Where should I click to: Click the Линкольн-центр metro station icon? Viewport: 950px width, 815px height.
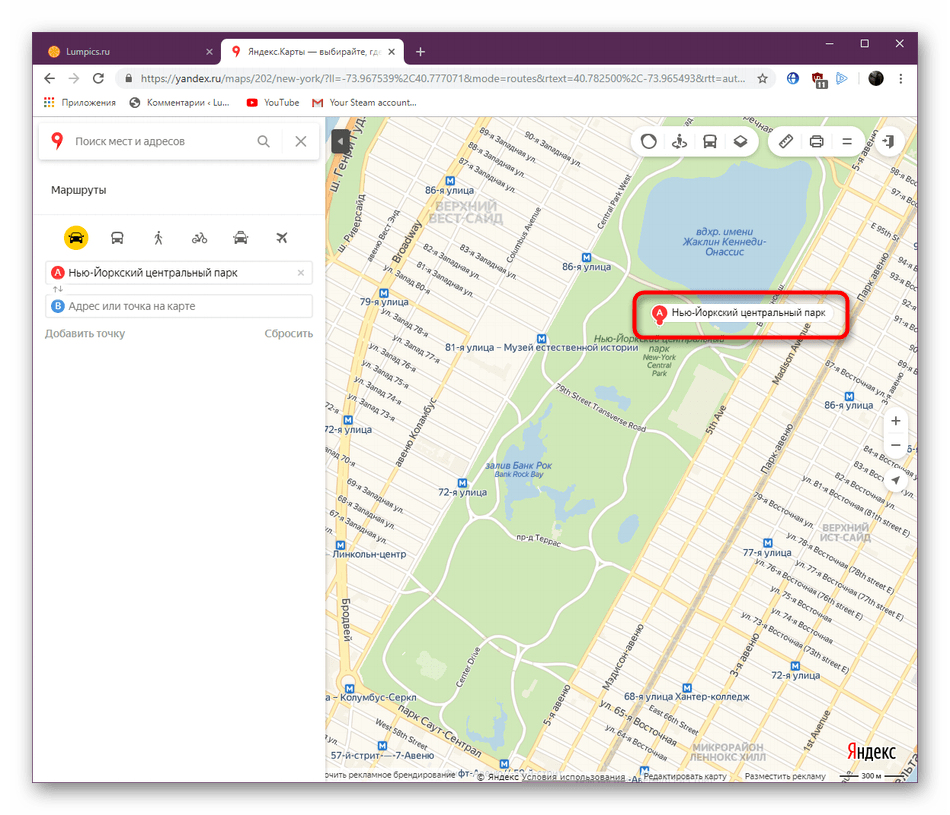tap(340, 545)
